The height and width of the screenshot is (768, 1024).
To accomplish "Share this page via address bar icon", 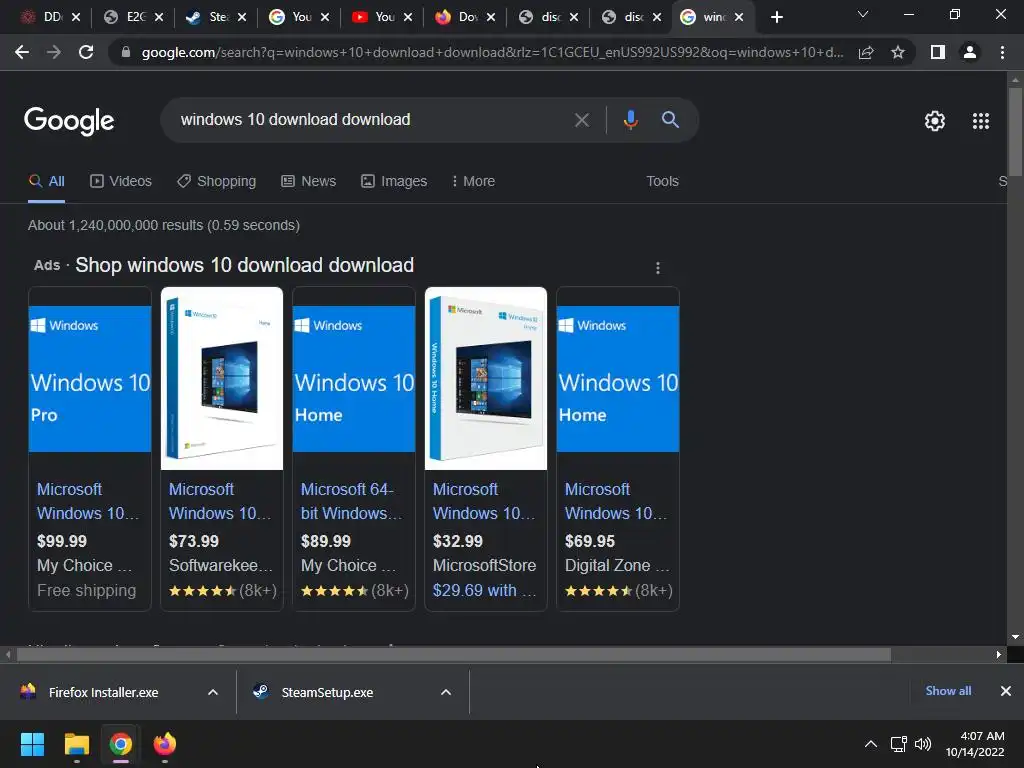I will coord(866,52).
